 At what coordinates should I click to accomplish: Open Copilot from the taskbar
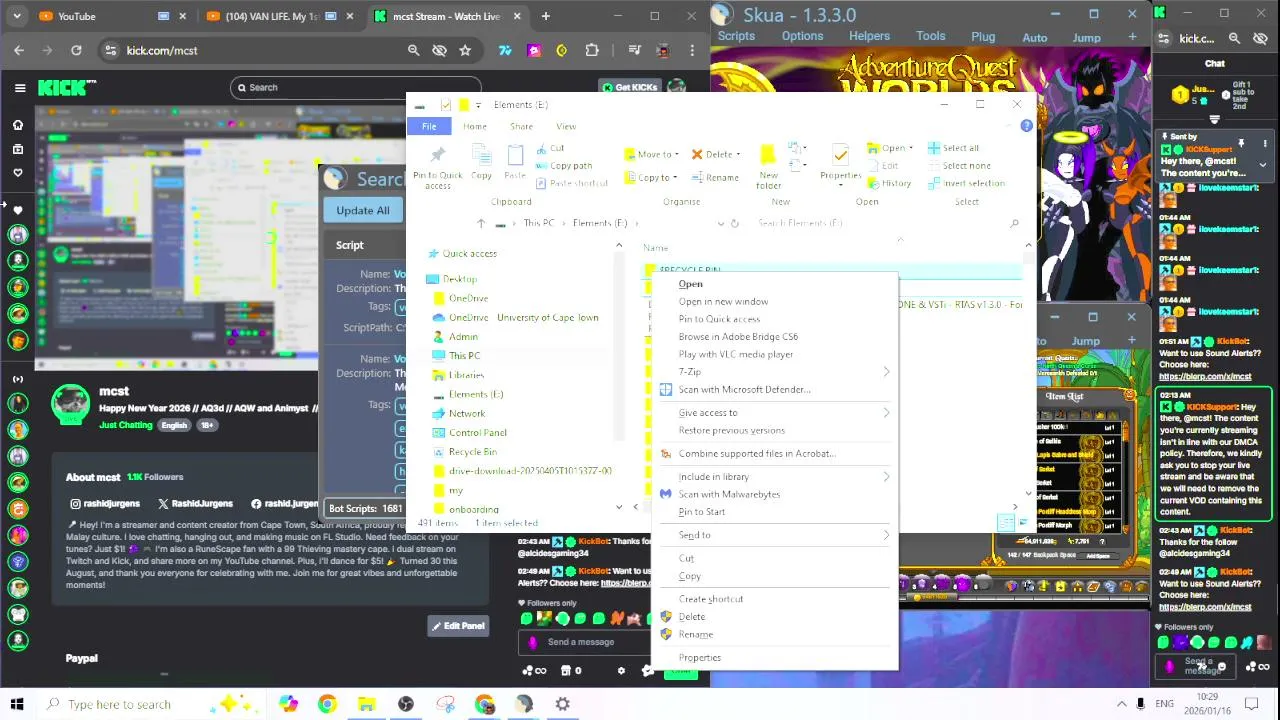pos(288,704)
